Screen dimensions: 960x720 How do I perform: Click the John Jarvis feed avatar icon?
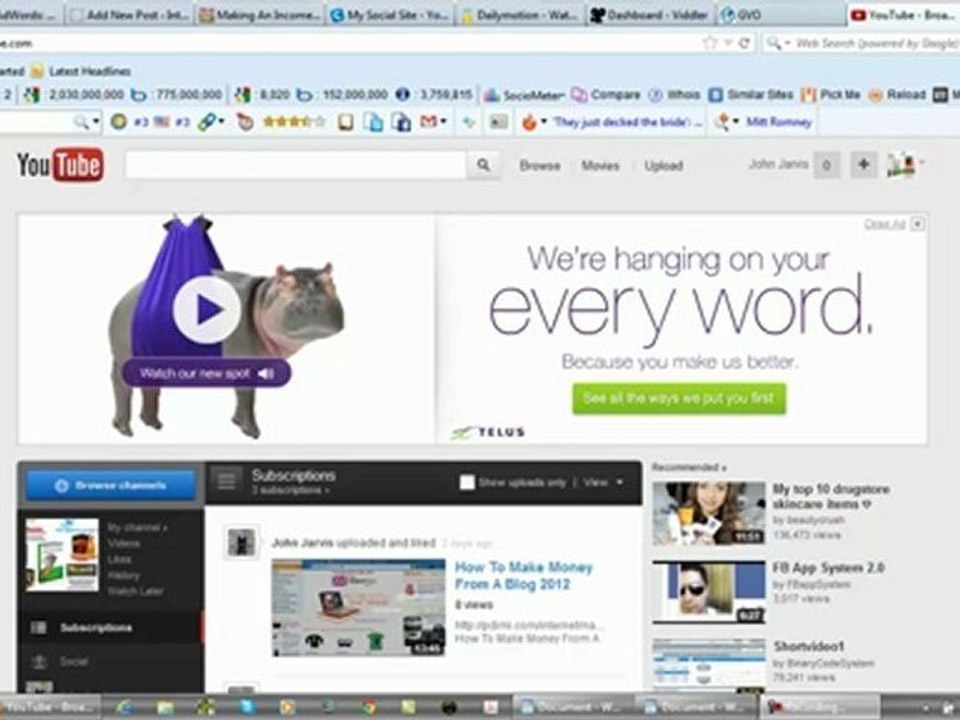click(241, 542)
